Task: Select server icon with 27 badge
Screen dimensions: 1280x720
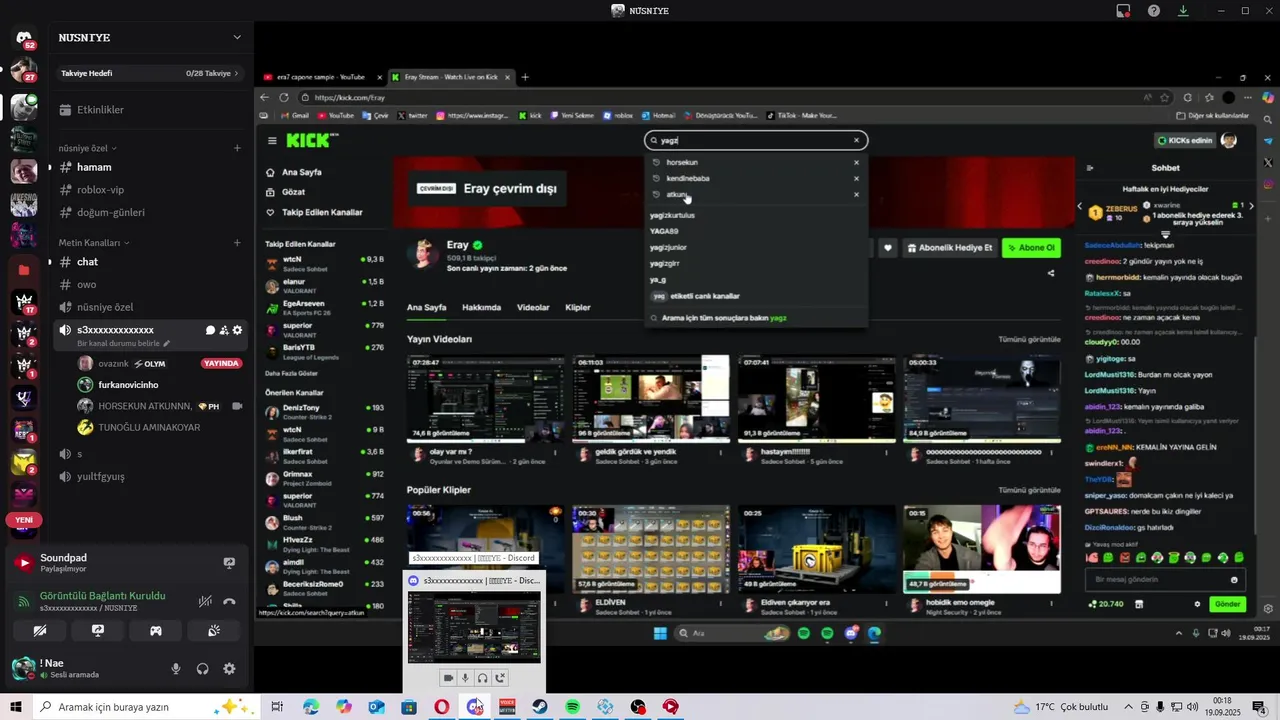Action: (24, 72)
